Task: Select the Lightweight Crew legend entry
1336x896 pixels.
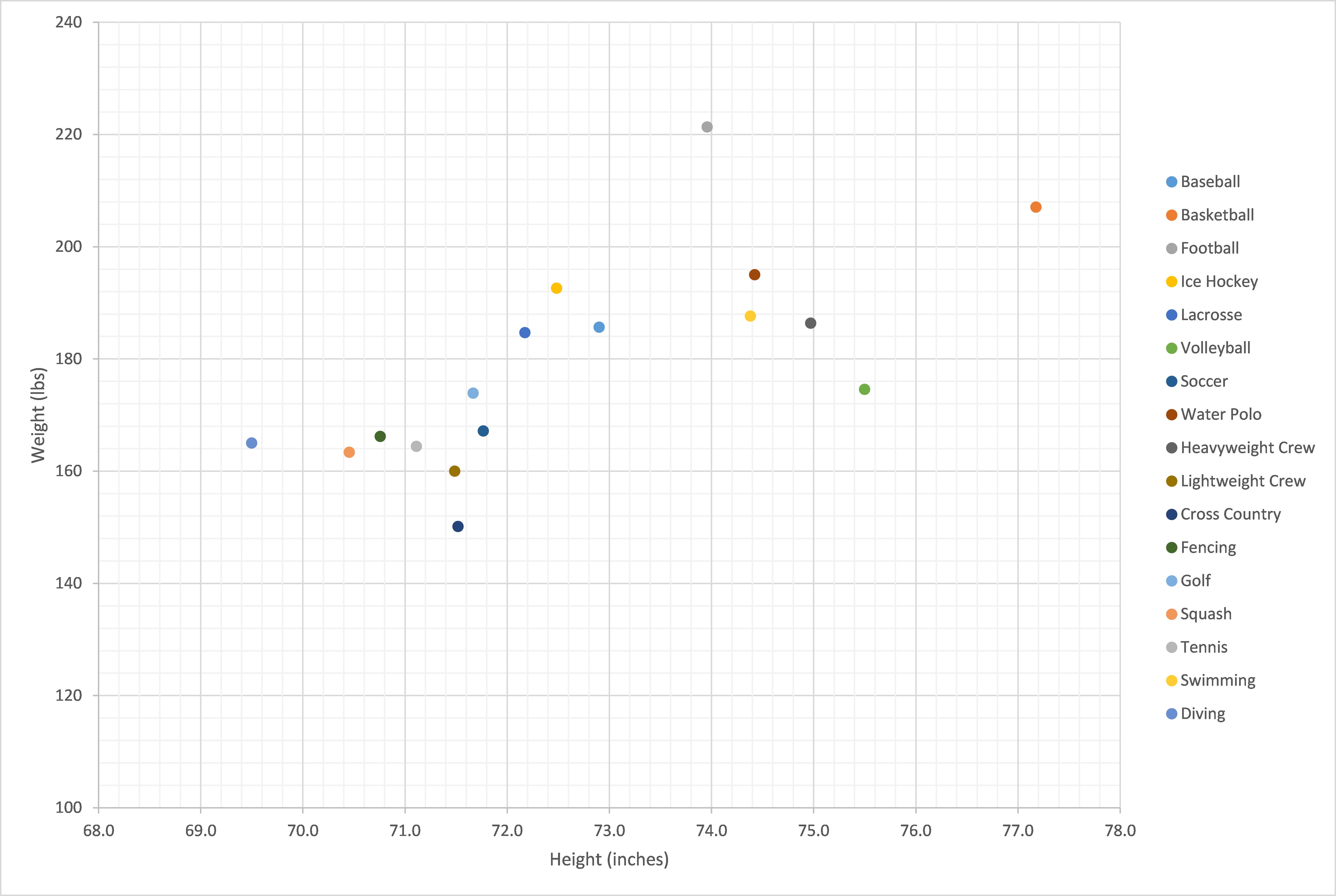Action: tap(1236, 481)
